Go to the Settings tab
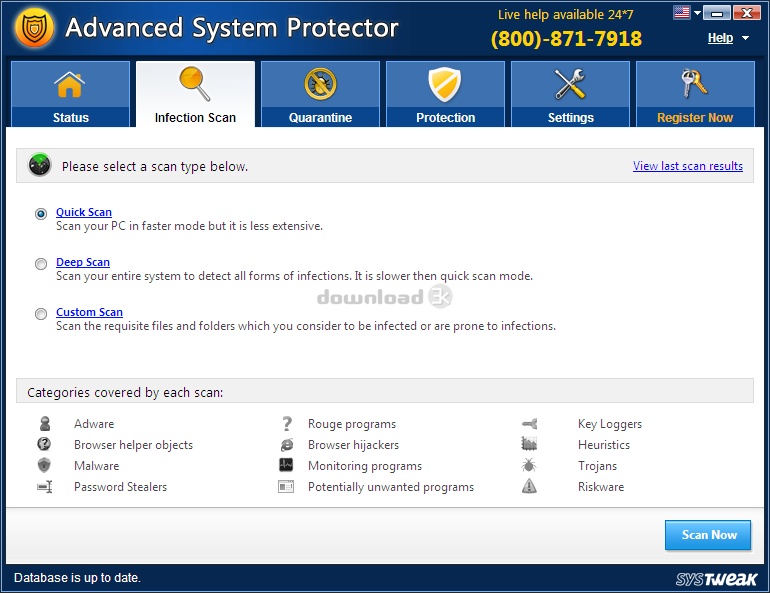 click(x=571, y=94)
